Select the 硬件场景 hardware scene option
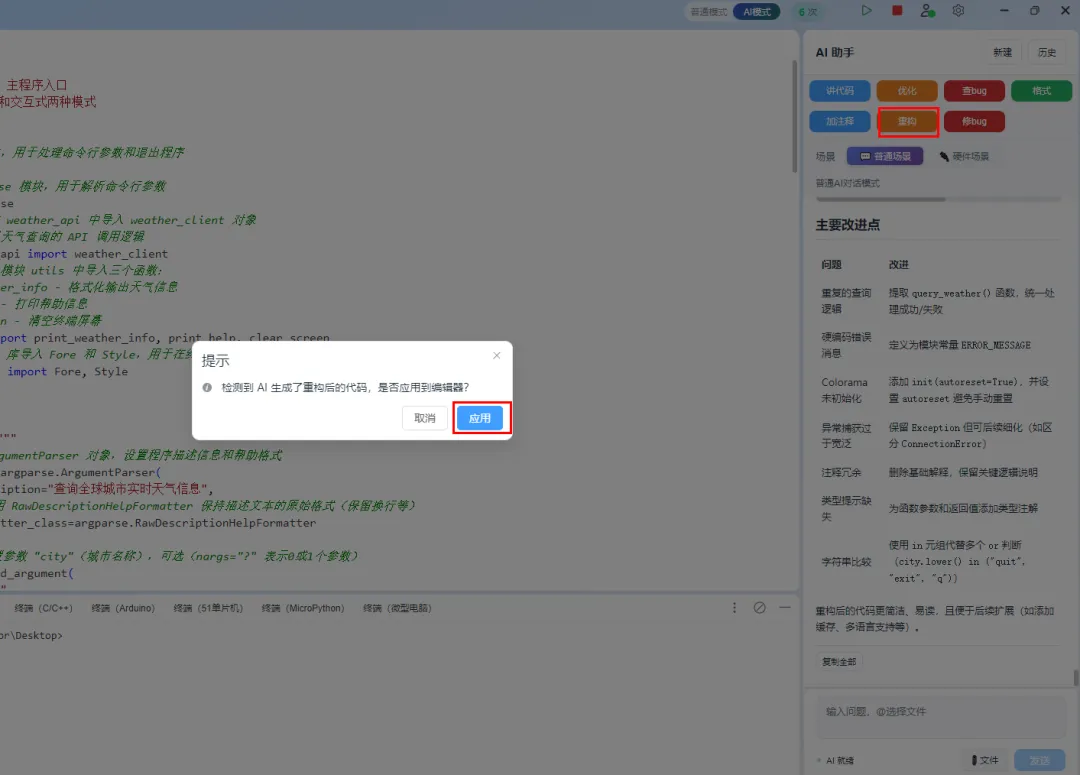 (964, 156)
